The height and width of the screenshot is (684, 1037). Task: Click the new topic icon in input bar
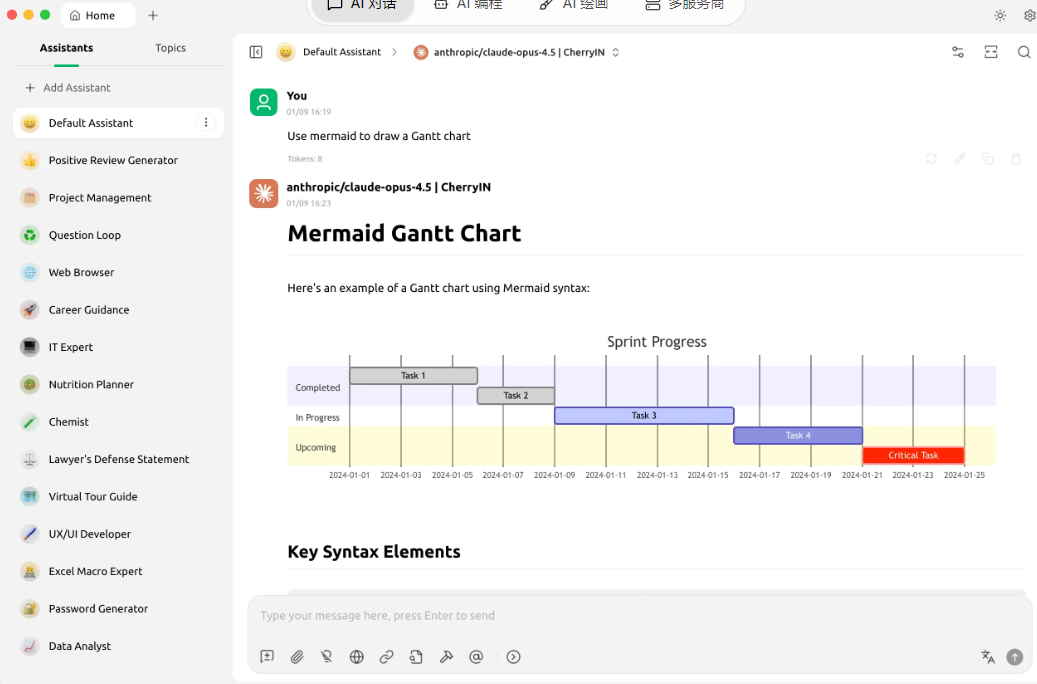click(267, 657)
